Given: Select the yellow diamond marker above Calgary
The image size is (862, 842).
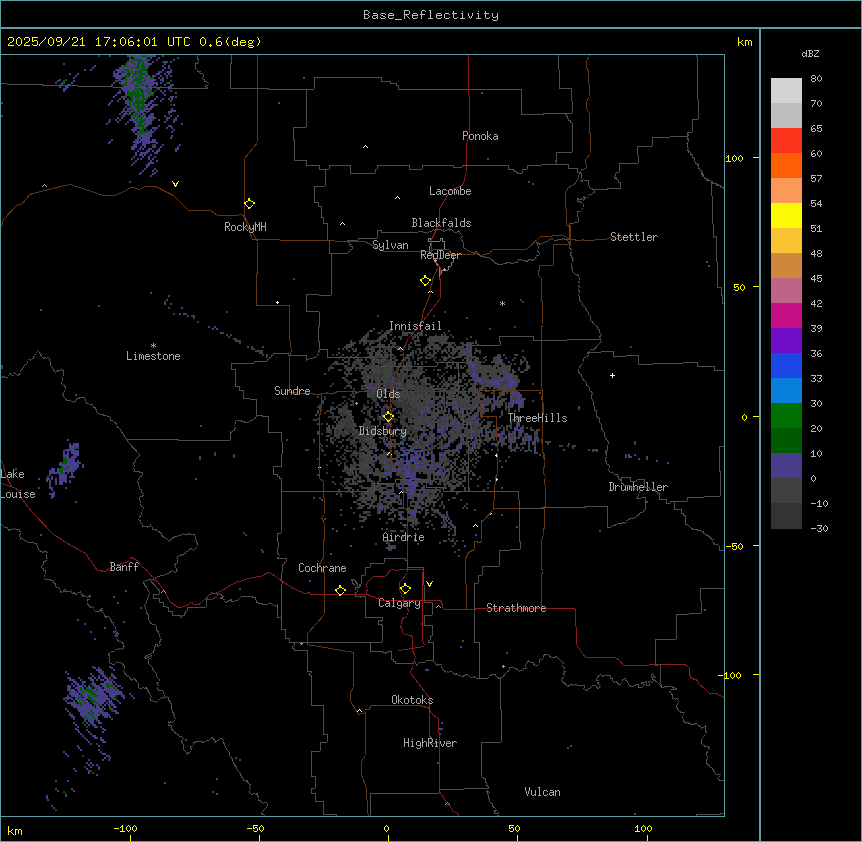Looking at the screenshot, I should tap(405, 589).
